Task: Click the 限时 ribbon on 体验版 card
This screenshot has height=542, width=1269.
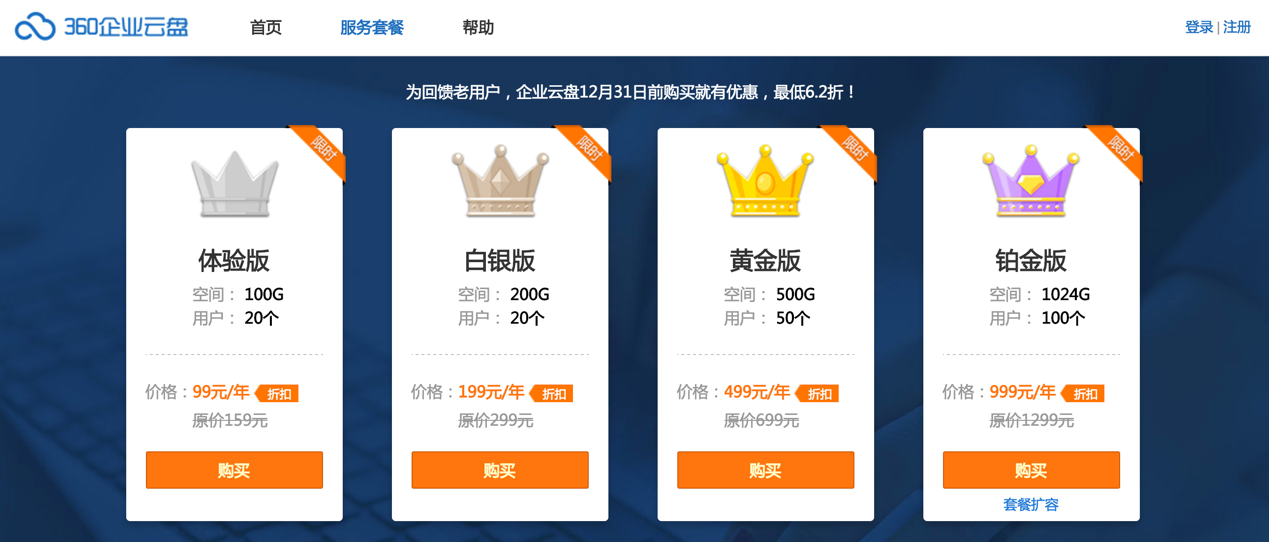Action: pyautogui.click(x=322, y=150)
